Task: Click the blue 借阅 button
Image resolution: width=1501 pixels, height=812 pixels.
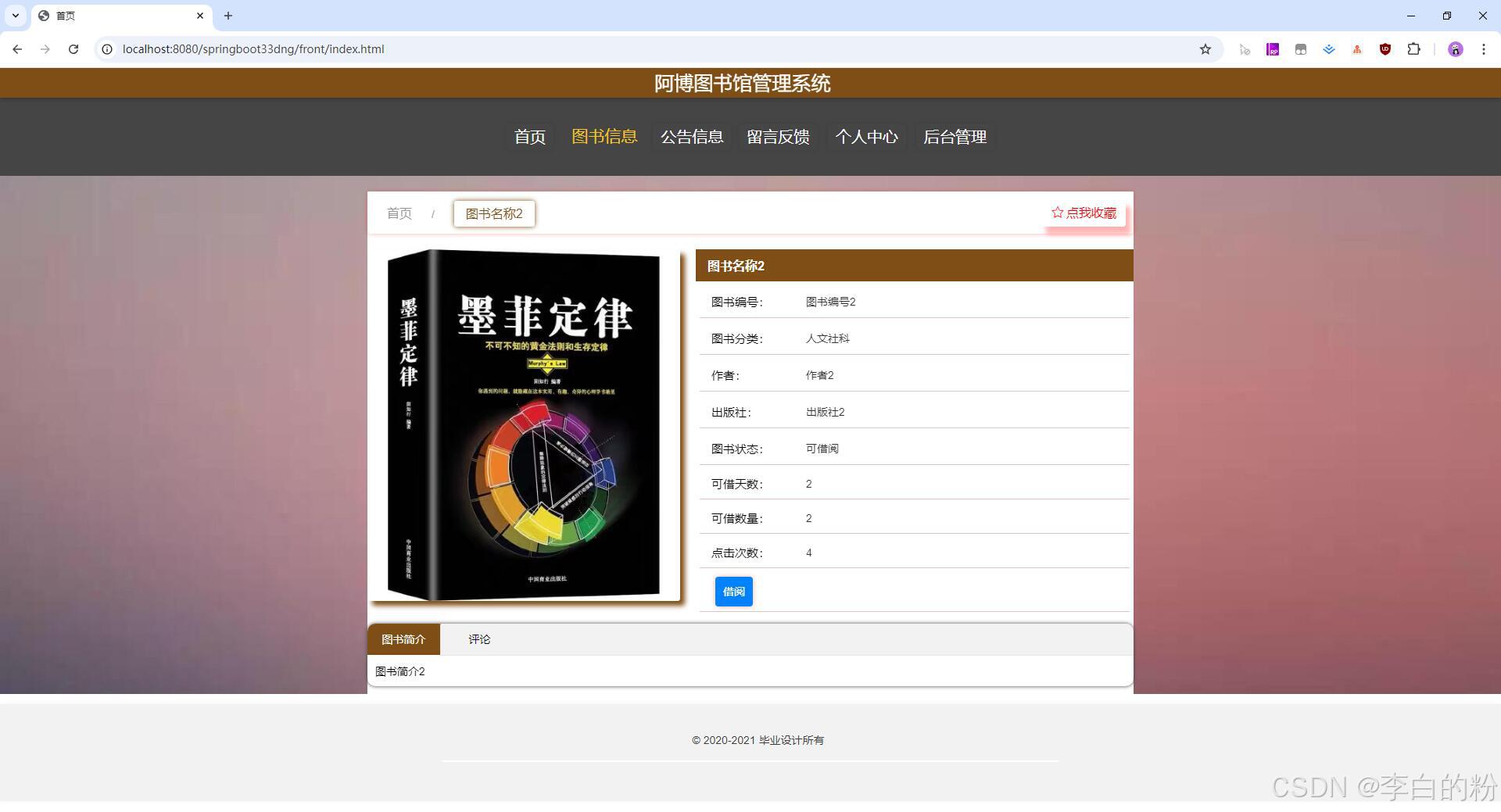Action: [x=733, y=592]
